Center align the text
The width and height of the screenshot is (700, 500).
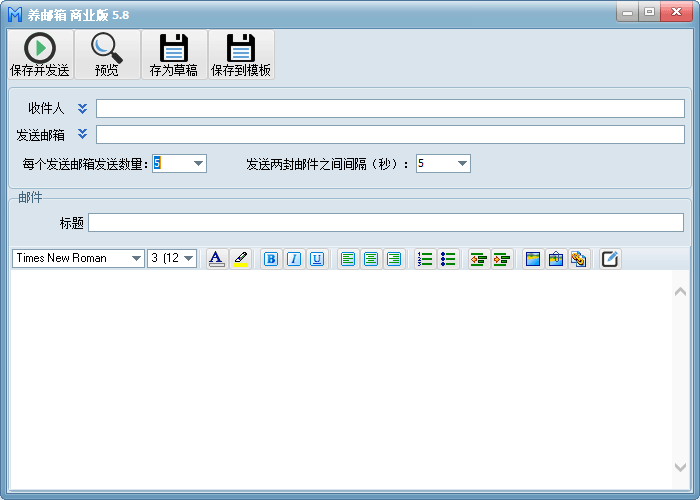click(371, 259)
